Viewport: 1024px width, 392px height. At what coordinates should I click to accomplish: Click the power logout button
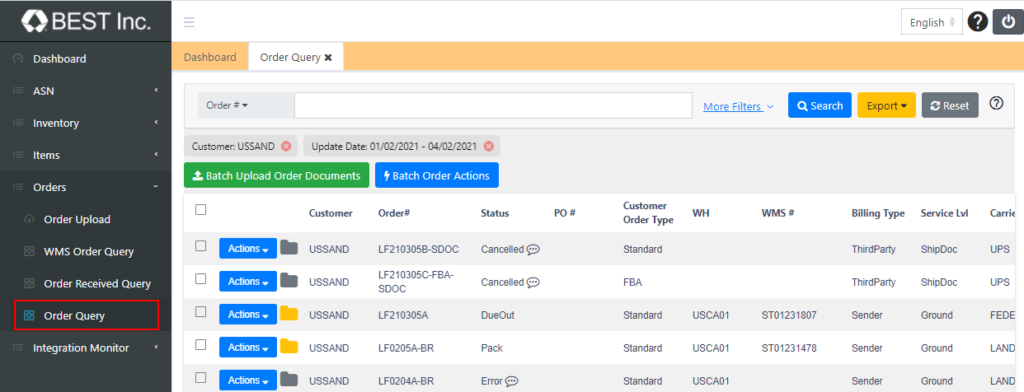click(1007, 22)
